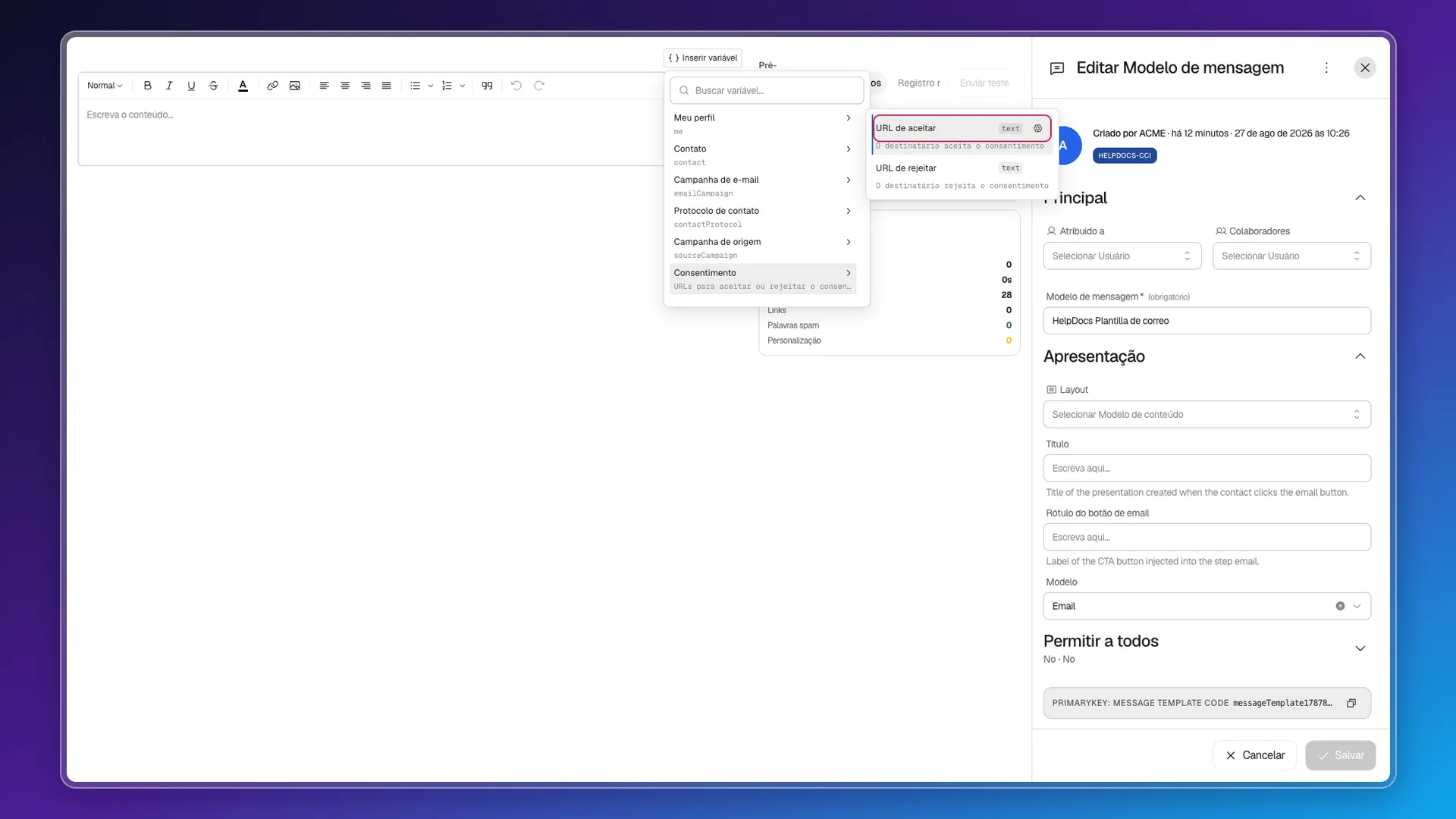The image size is (1456, 819).
Task: Toggle strikethrough formatting
Action: pos(213,86)
